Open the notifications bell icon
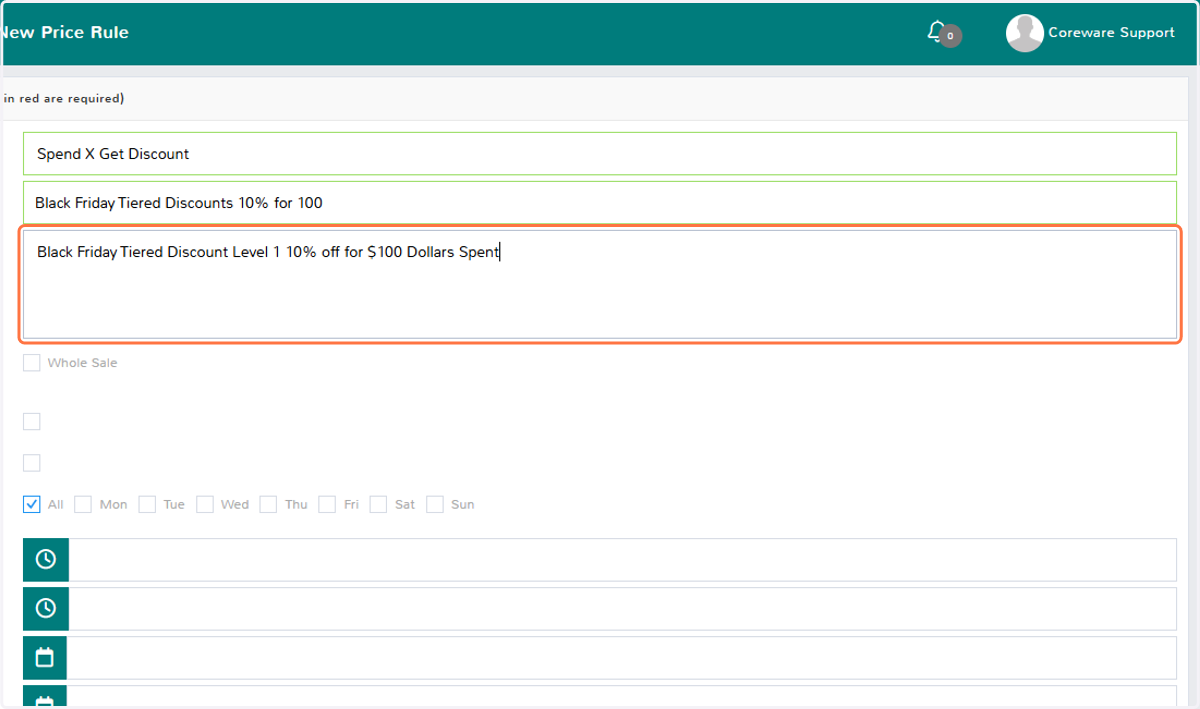Screen dimensions: 1200x709 (x=937, y=32)
